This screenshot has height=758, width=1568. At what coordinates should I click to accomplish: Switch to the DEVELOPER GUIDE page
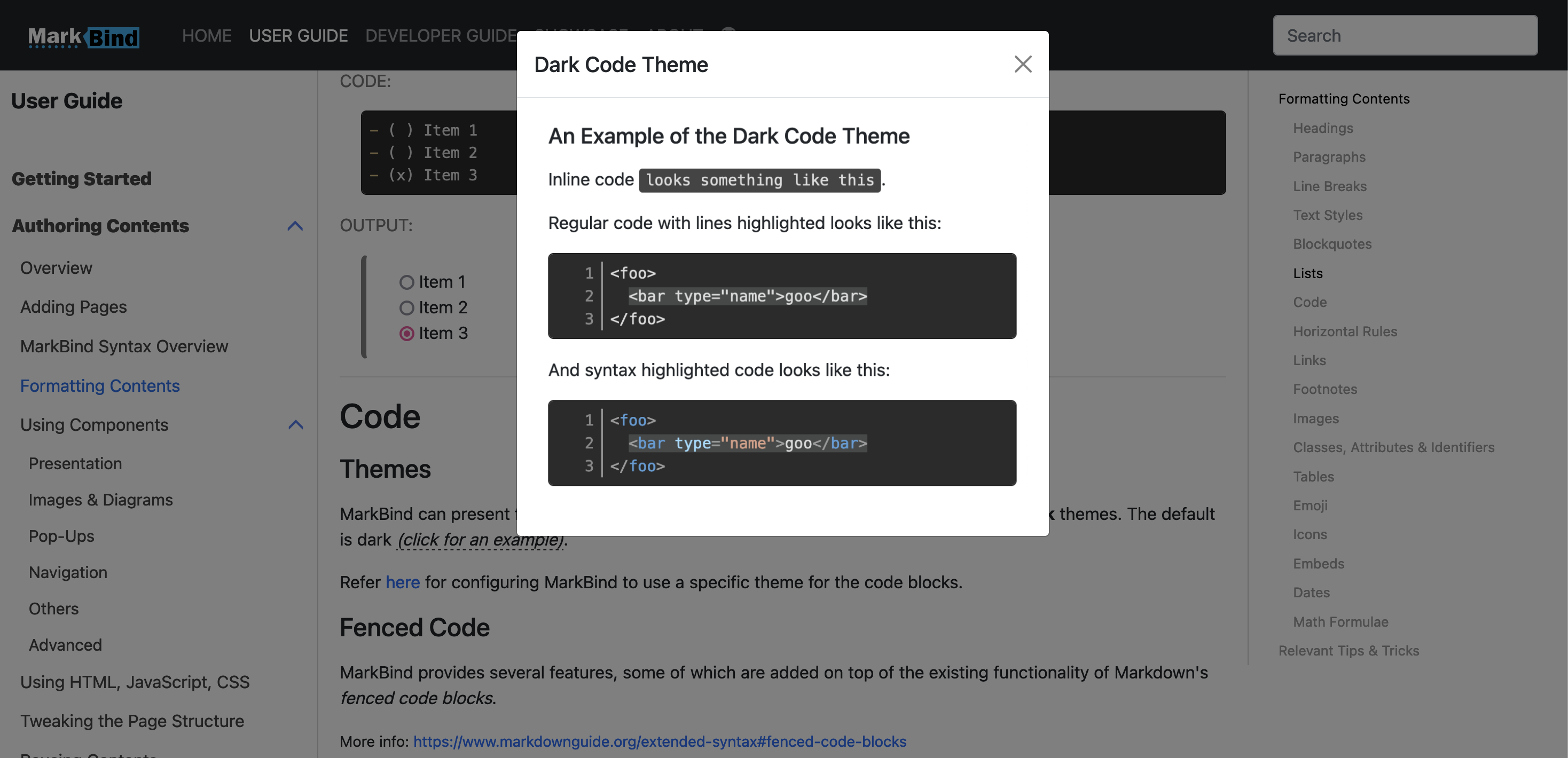coord(440,35)
